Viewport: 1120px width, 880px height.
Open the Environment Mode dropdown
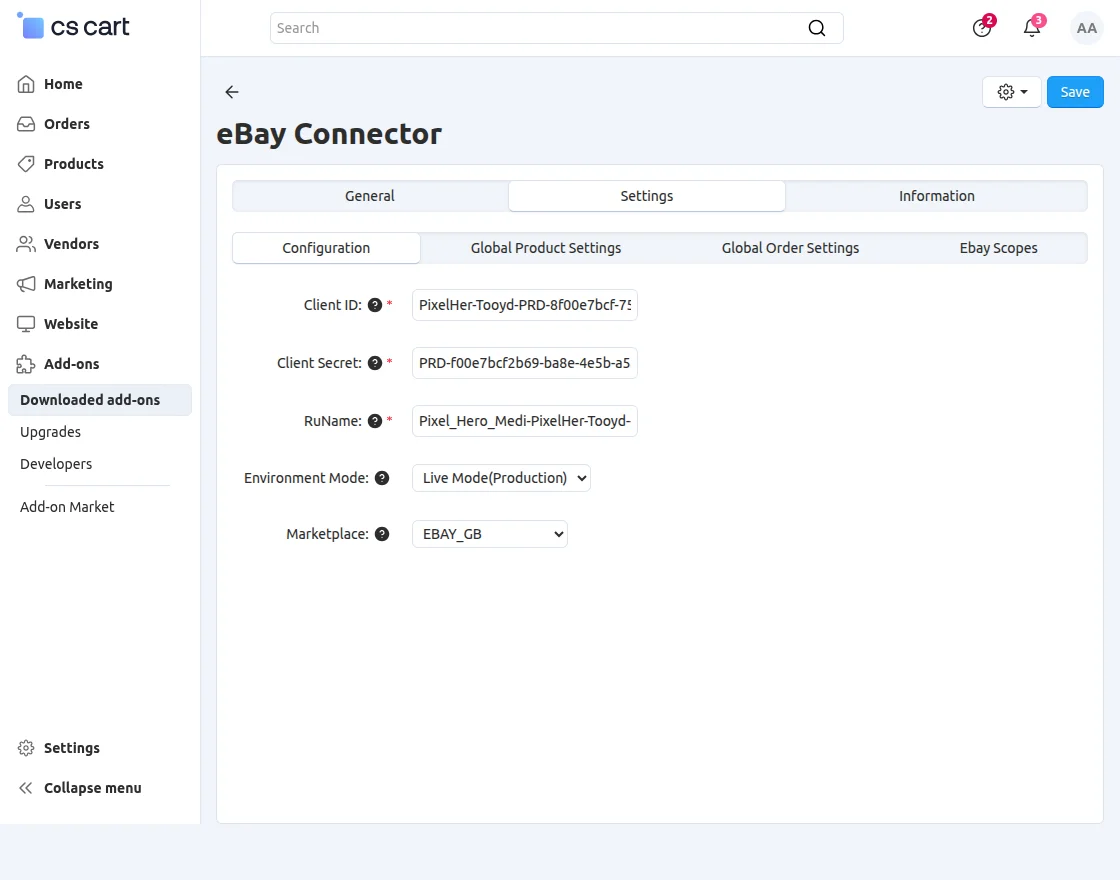pos(501,478)
